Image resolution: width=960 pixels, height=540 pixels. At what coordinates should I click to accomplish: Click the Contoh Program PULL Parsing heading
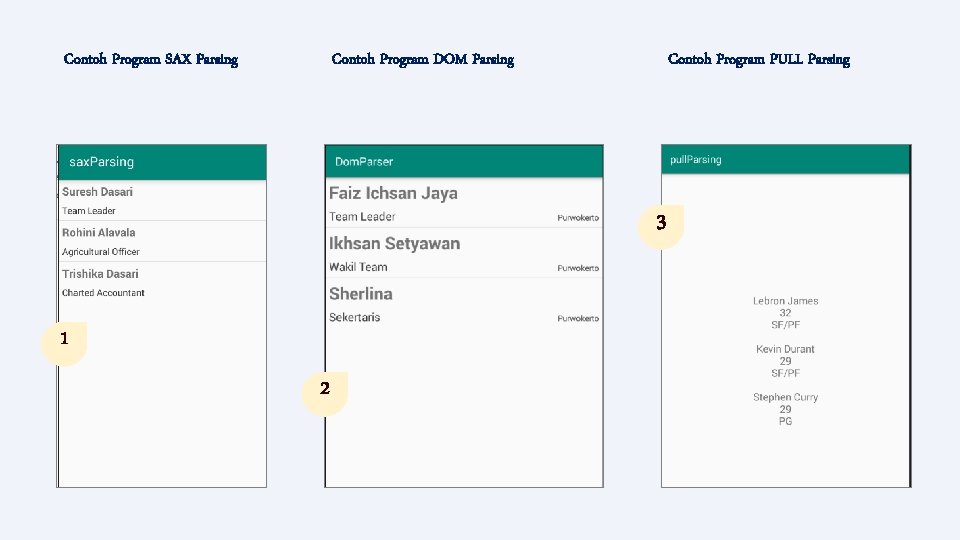tap(758, 59)
